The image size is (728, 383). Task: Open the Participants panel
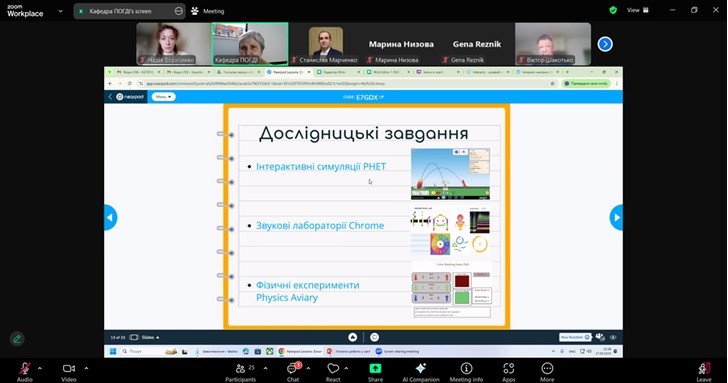(x=240, y=372)
